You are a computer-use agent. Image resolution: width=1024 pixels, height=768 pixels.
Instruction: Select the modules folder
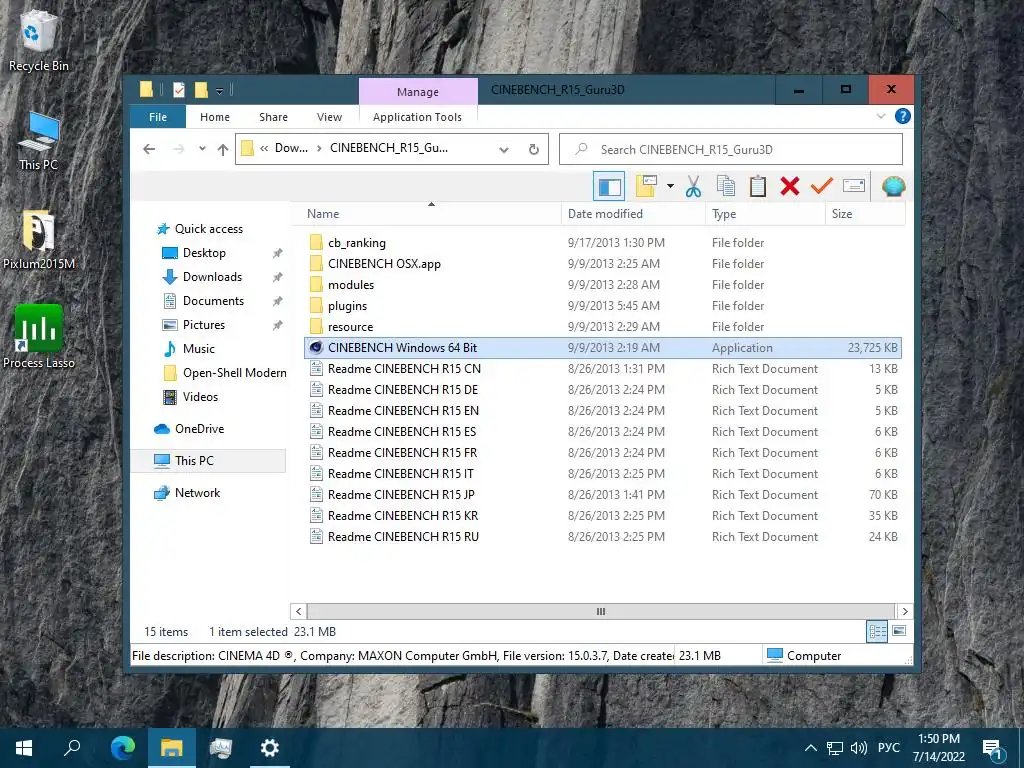pyautogui.click(x=351, y=285)
